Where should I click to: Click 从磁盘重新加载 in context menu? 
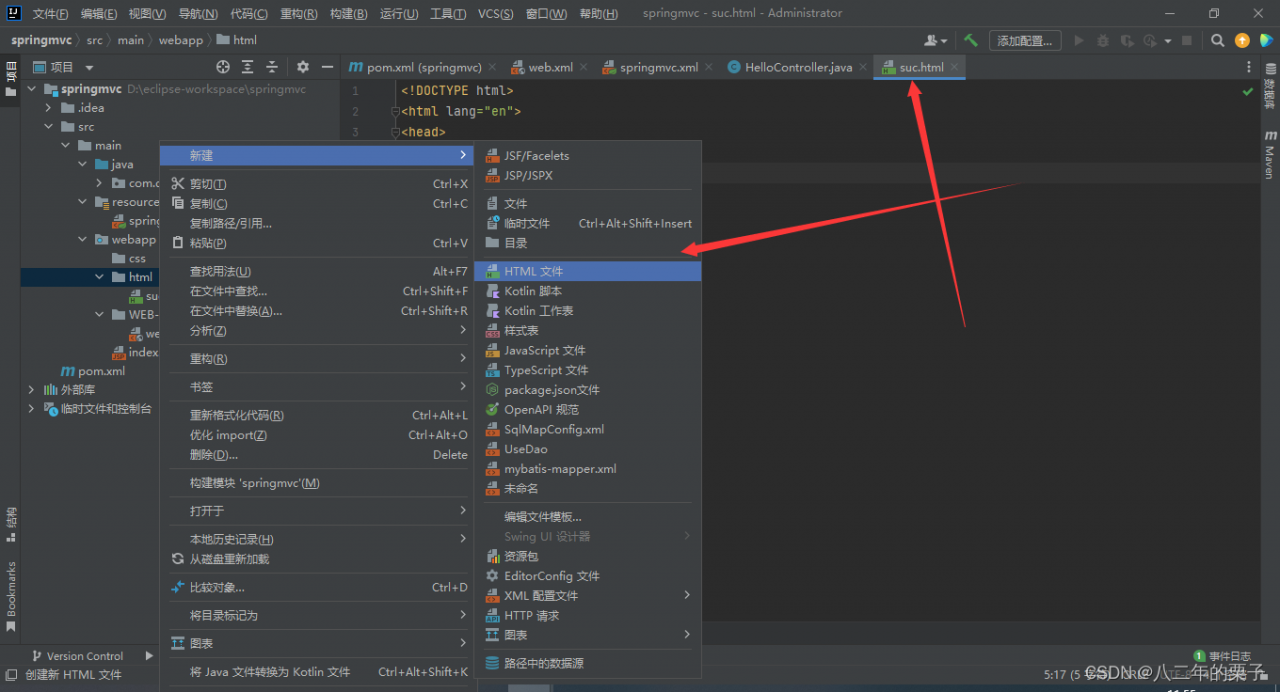click(x=317, y=559)
